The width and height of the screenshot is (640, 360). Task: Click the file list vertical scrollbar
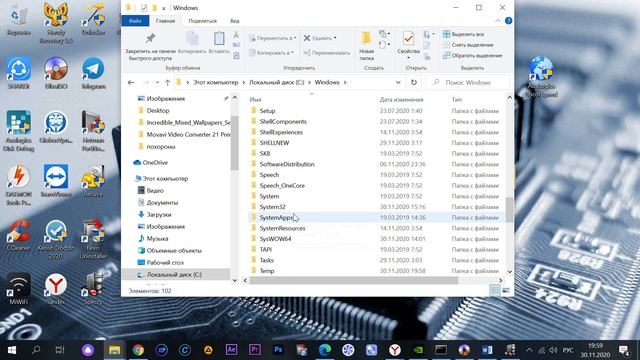tap(509, 209)
